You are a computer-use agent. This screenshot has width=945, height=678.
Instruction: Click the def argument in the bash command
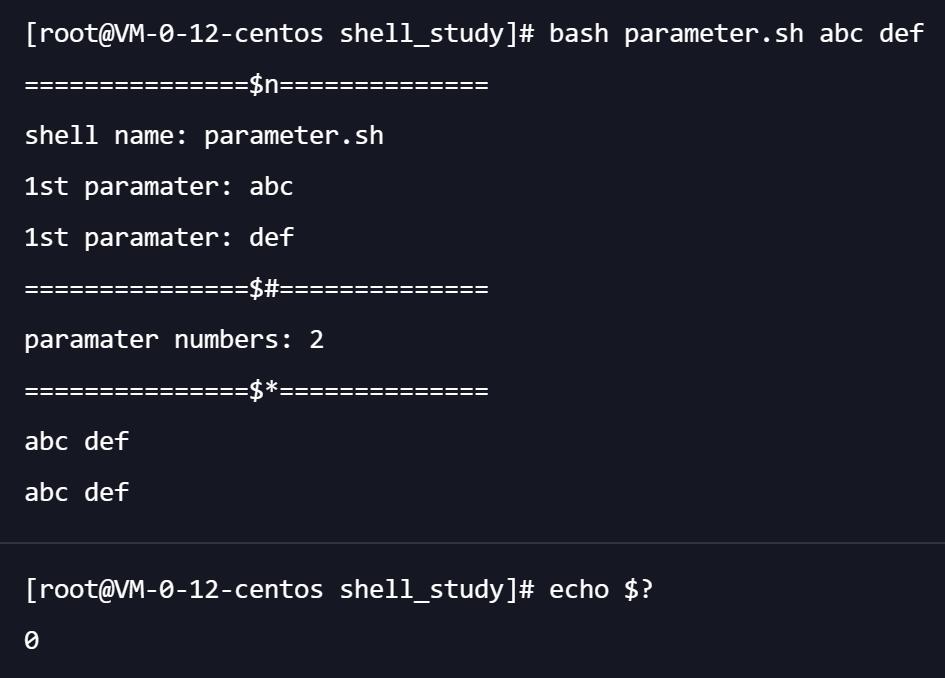click(901, 34)
